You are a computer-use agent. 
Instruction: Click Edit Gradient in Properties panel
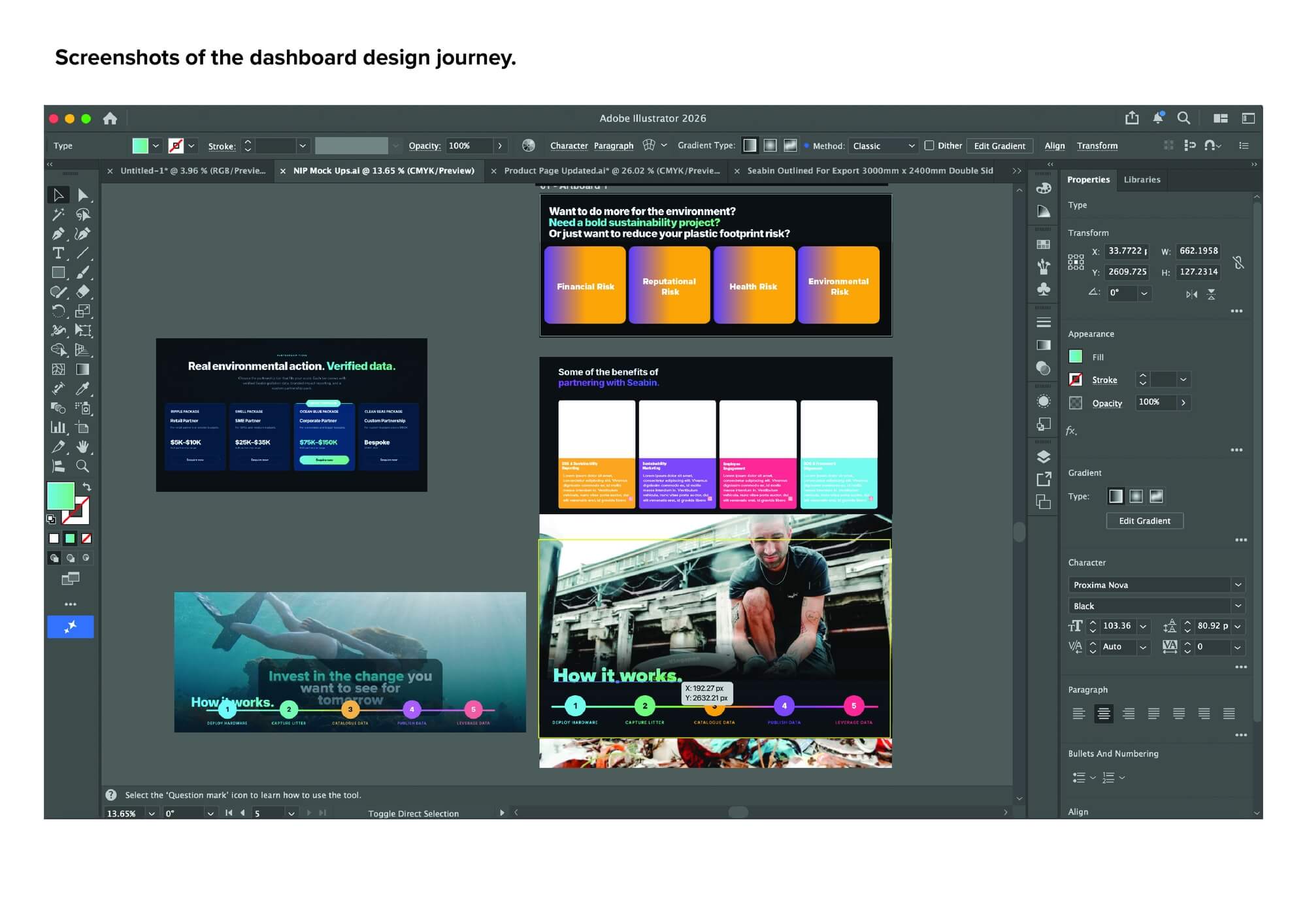click(1144, 521)
